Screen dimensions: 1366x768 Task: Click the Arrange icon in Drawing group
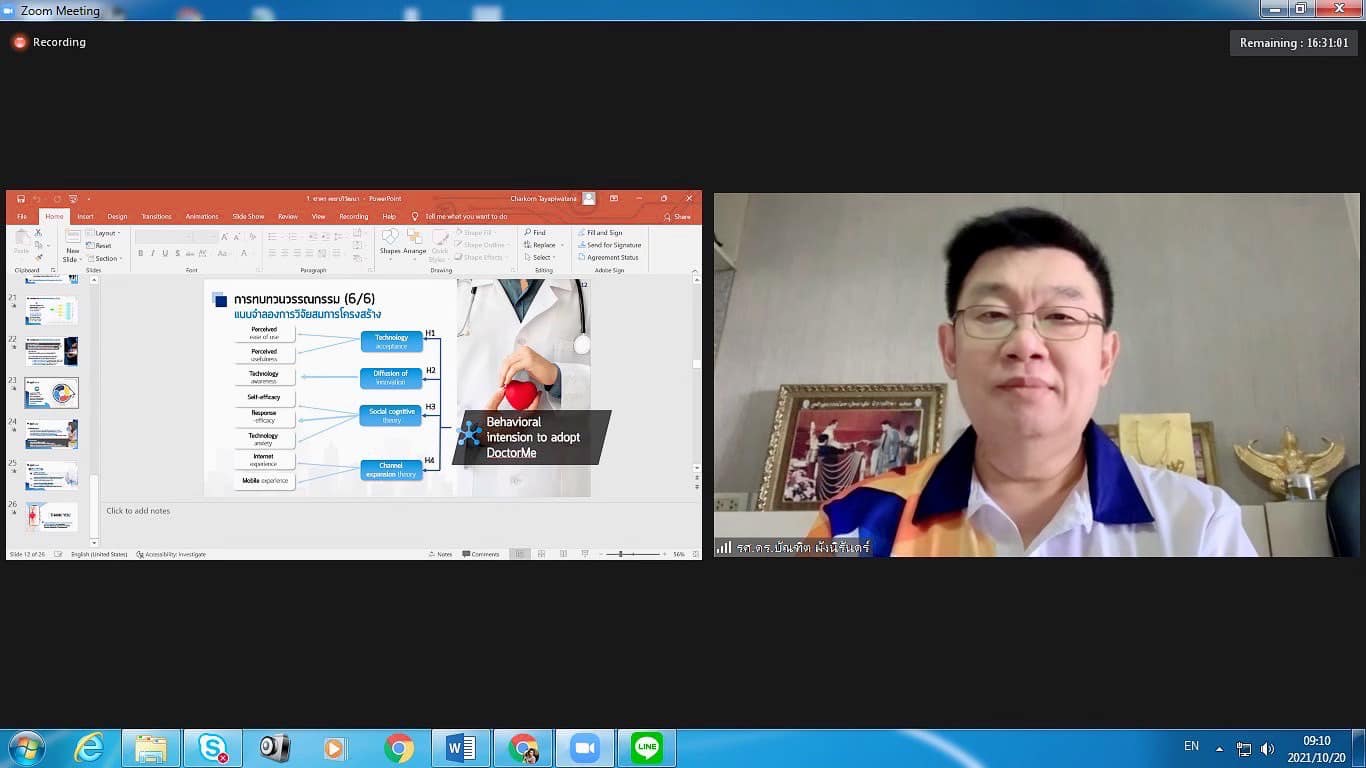[415, 238]
